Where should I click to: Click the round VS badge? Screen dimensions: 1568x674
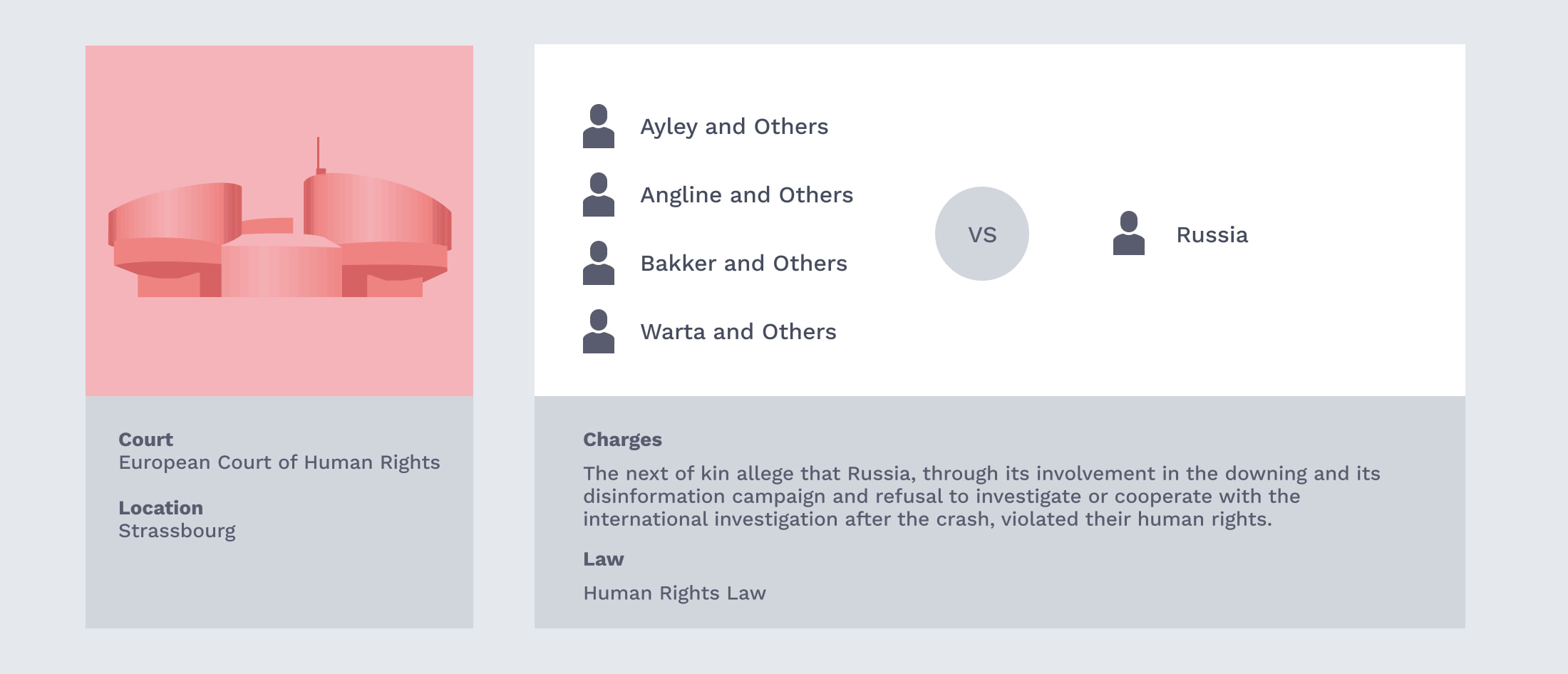pyautogui.click(x=982, y=234)
